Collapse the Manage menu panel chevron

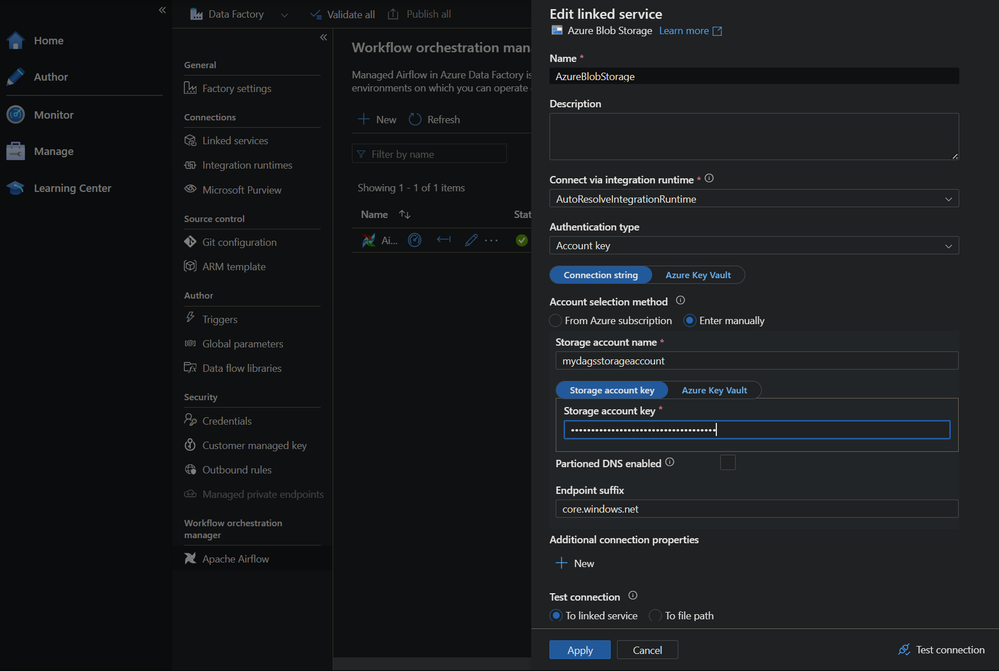pyautogui.click(x=323, y=37)
